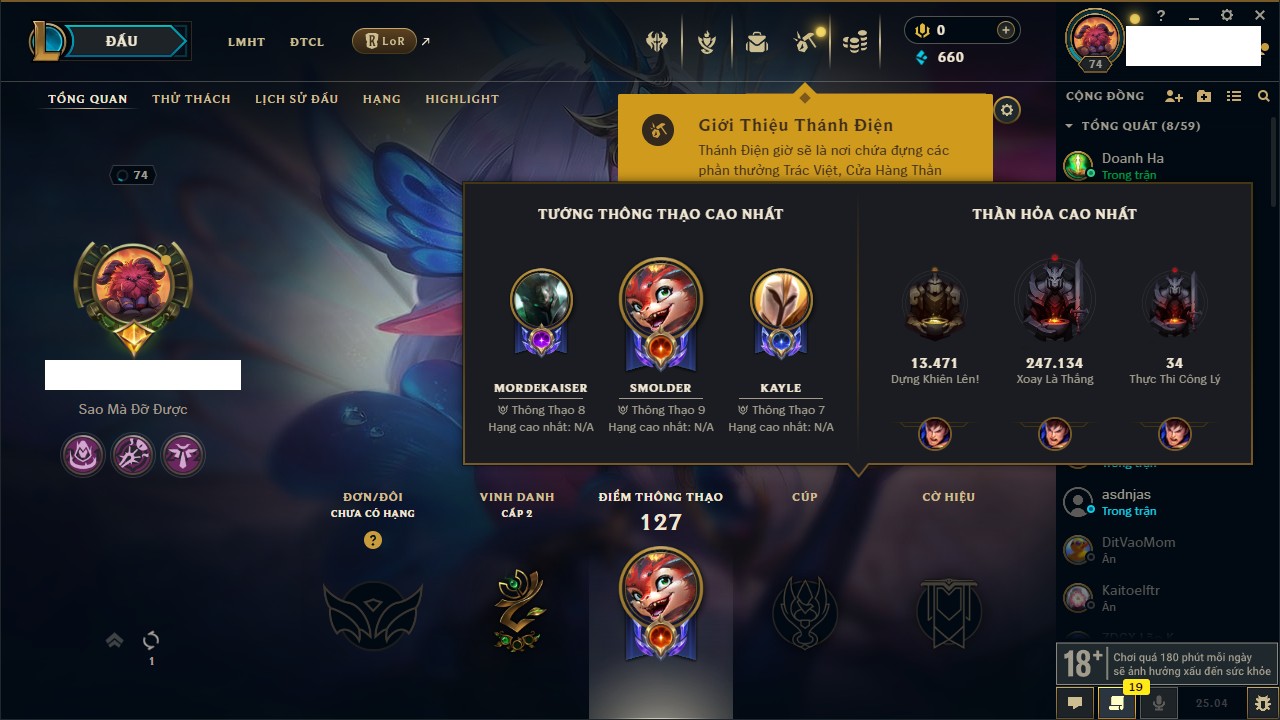The height and width of the screenshot is (720, 1280).
Task: Add a friend with the plus person icon
Action: pos(1174,96)
